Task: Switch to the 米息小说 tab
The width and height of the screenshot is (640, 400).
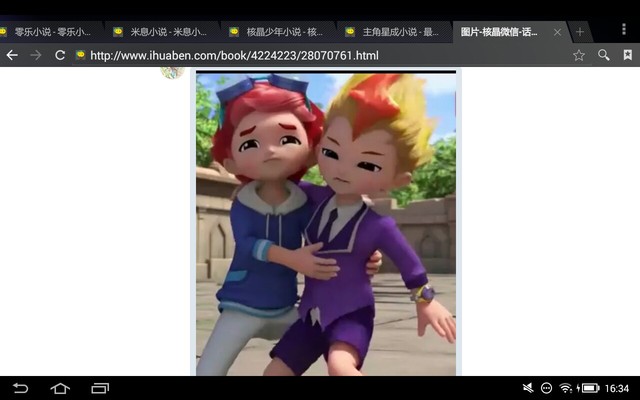Action: 161,32
